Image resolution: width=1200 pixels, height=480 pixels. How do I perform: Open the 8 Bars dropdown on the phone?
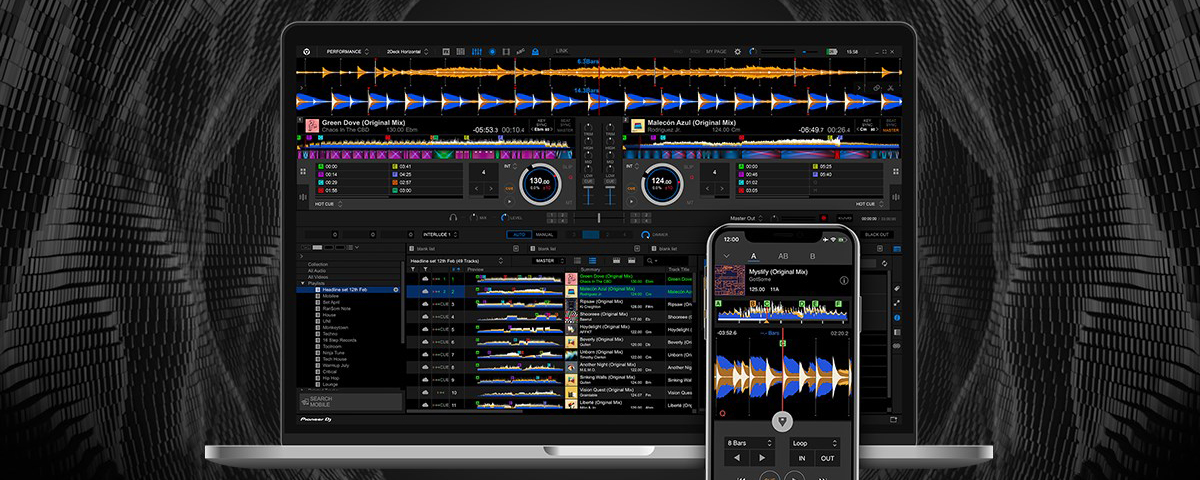click(x=750, y=443)
